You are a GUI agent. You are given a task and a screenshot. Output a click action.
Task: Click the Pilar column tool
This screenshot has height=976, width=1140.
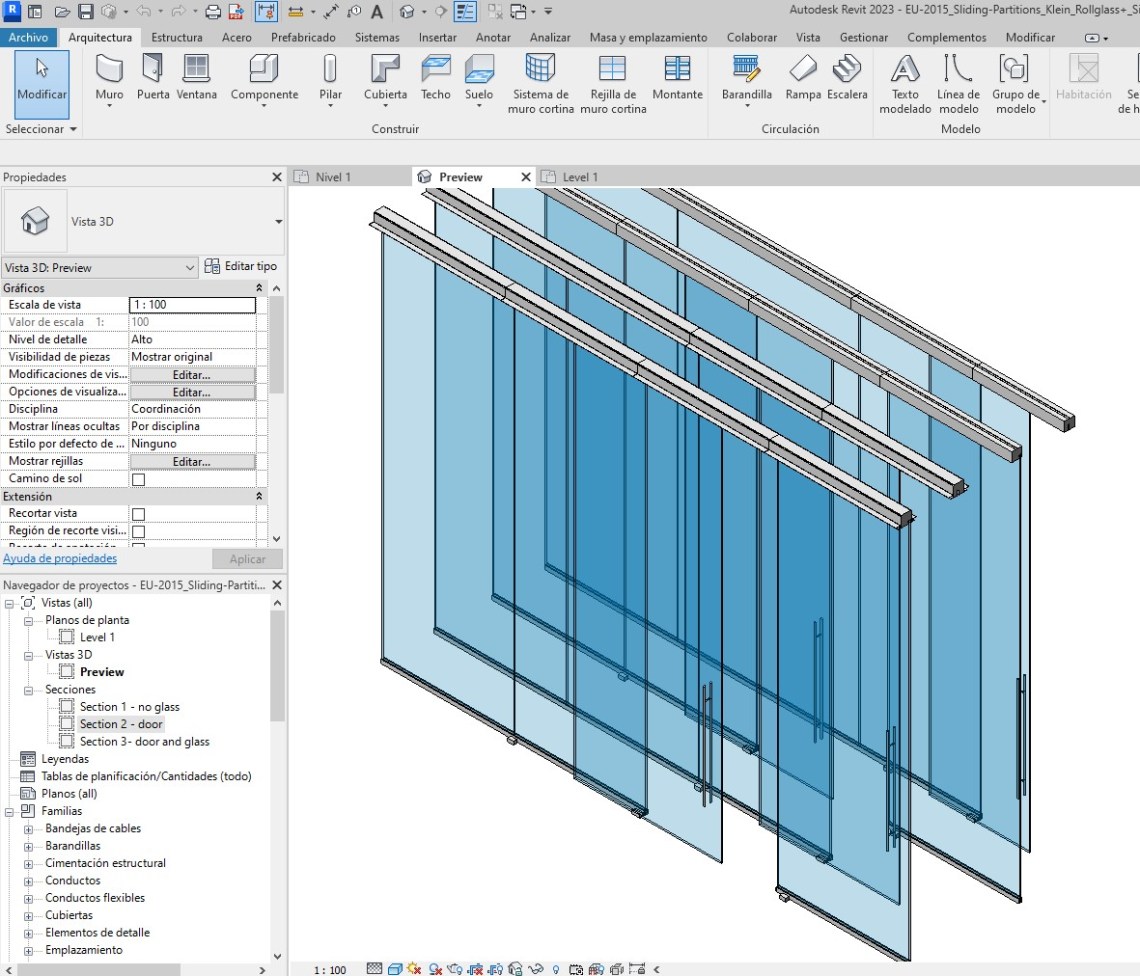click(x=330, y=78)
